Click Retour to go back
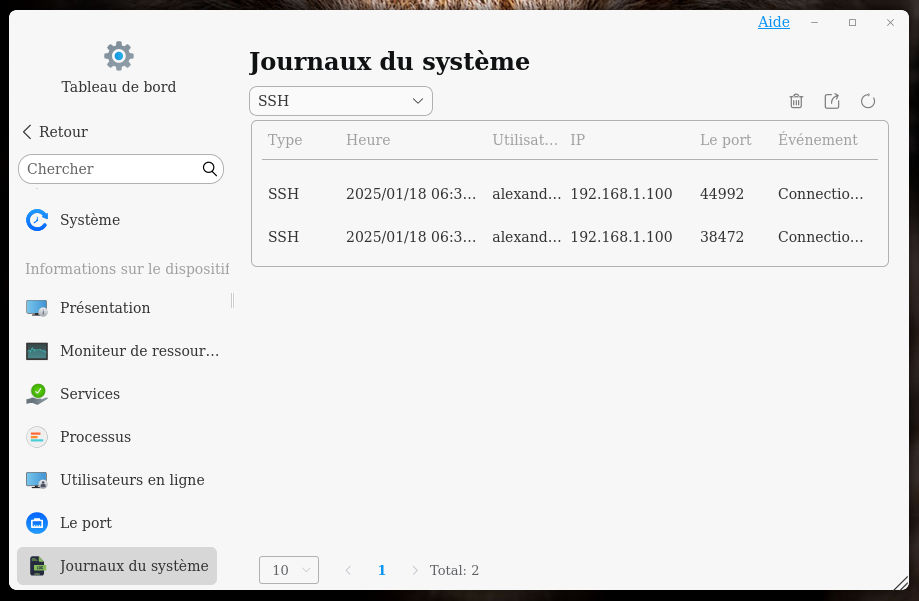 pos(55,132)
